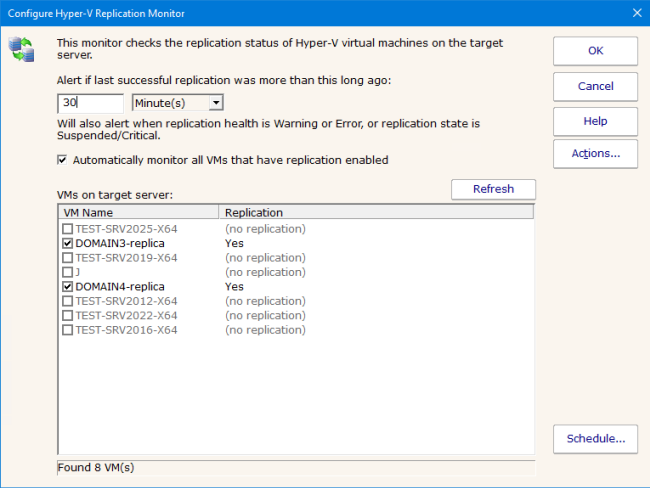Select the TEST-SRV2022-X64 list entry
650x488 pixels.
(126, 316)
